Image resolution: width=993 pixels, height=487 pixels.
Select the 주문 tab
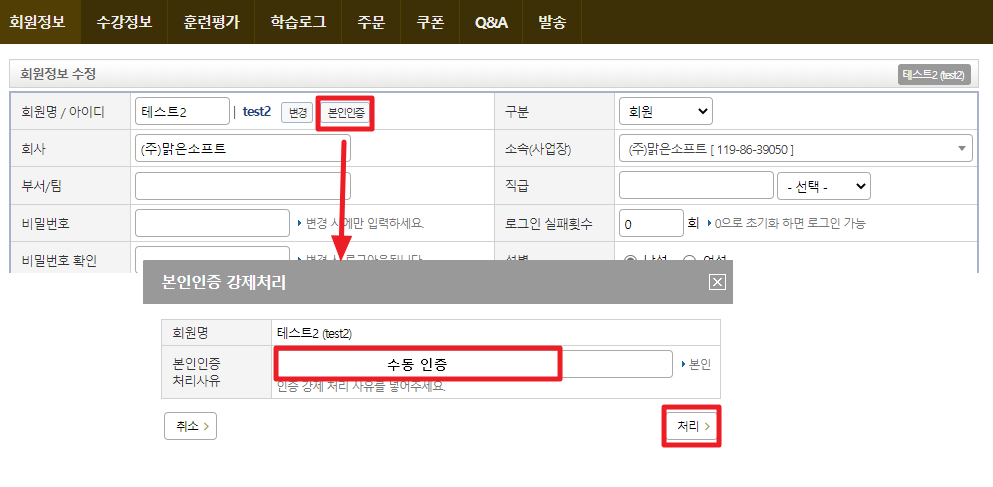pos(370,22)
